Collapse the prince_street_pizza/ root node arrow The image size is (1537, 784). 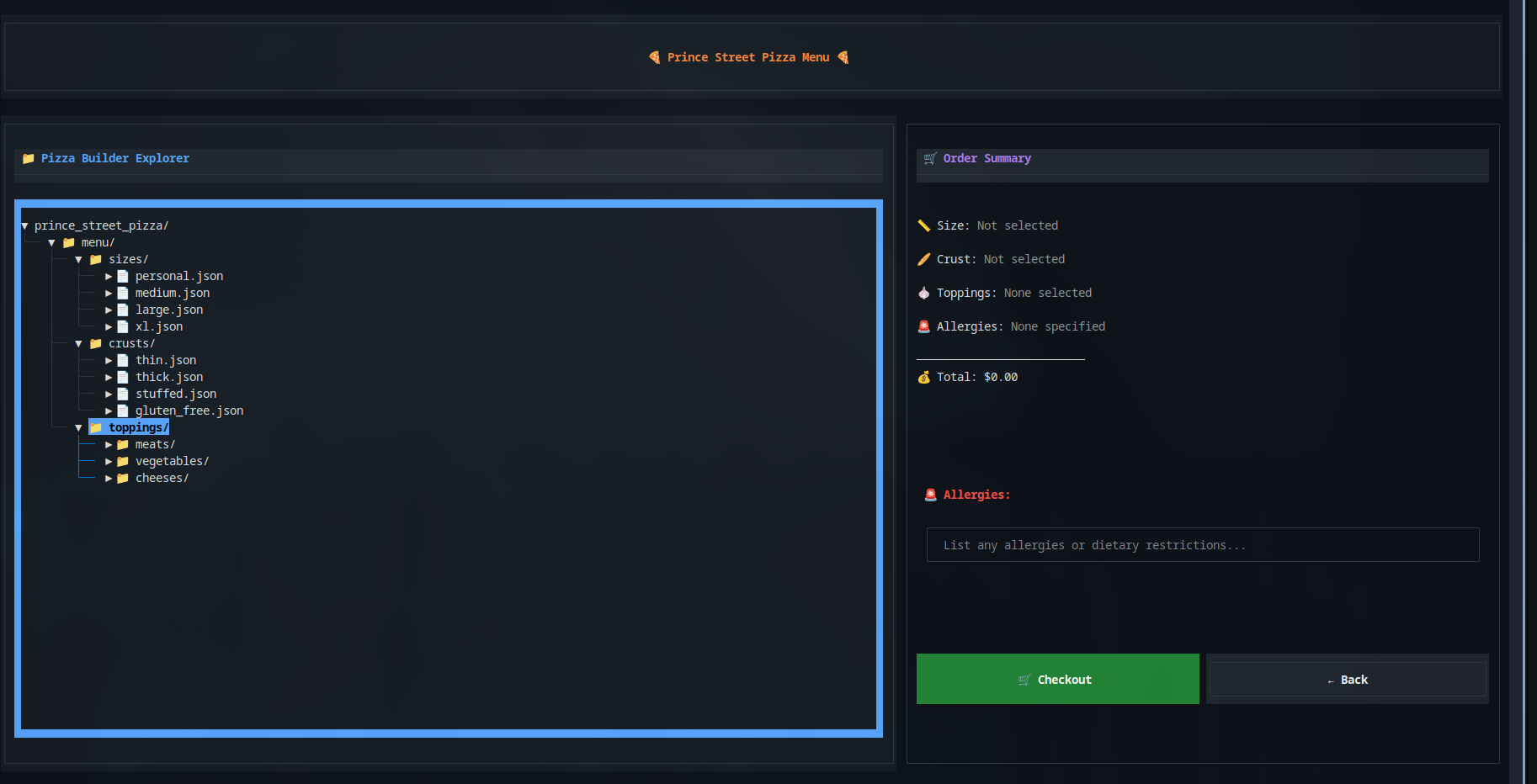tap(25, 226)
